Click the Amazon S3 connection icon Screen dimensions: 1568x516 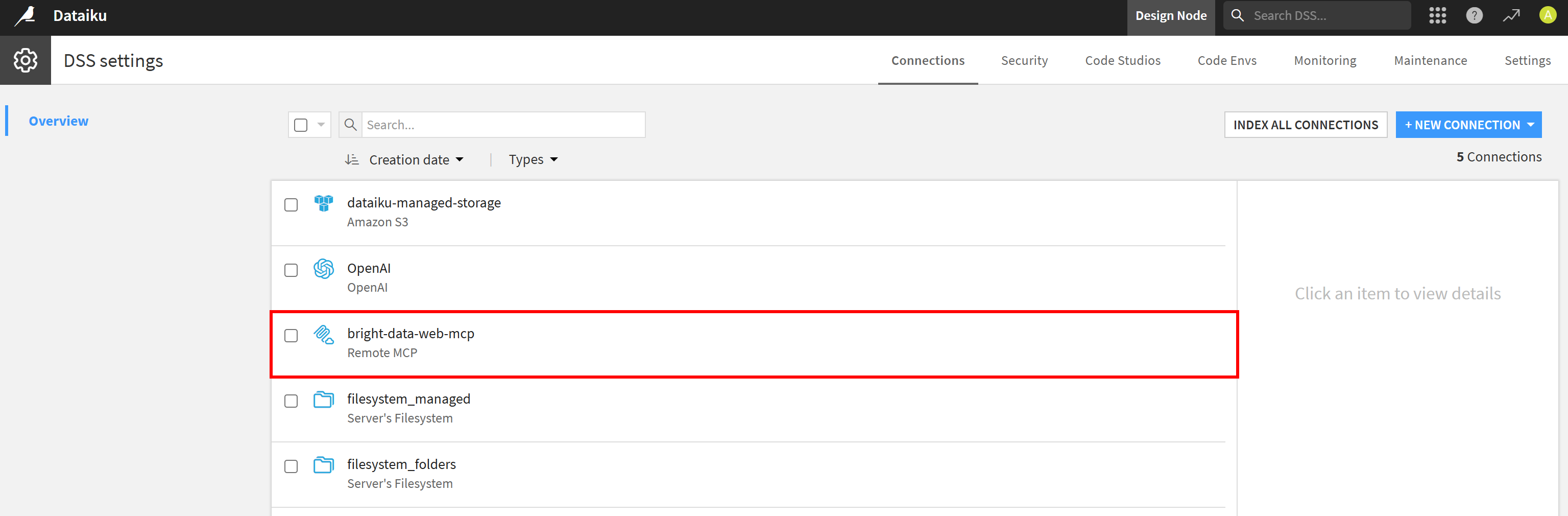(x=324, y=203)
